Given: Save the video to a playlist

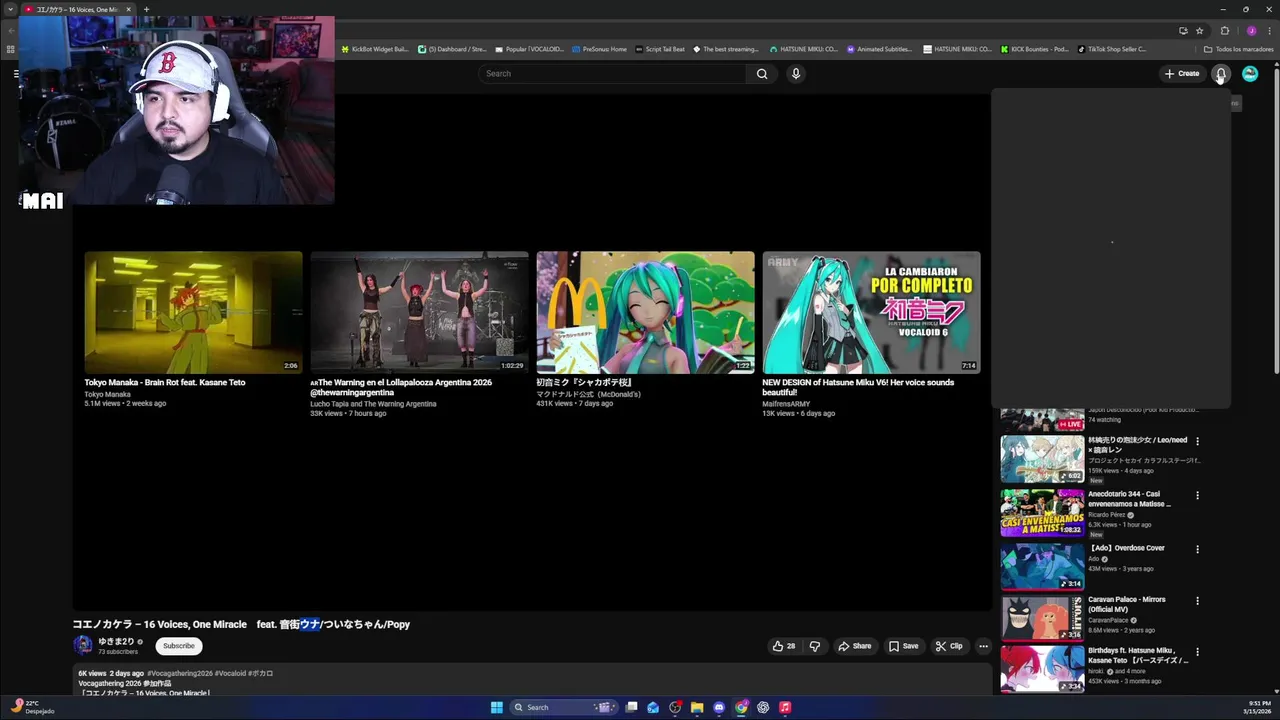Looking at the screenshot, I should coord(903,646).
